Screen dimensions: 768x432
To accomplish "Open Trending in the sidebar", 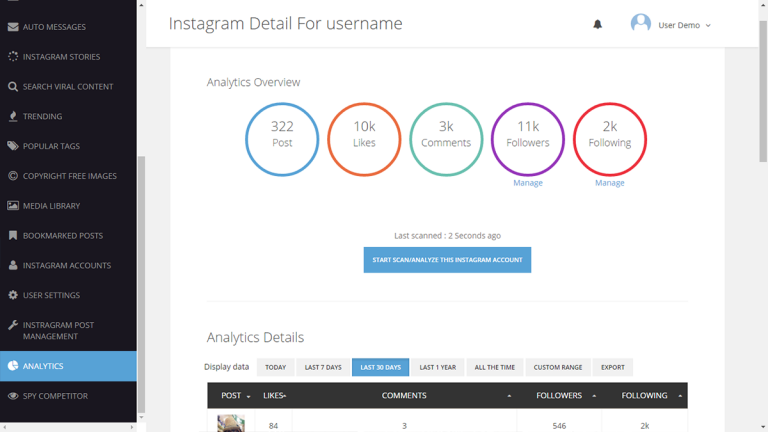I will tap(43, 116).
